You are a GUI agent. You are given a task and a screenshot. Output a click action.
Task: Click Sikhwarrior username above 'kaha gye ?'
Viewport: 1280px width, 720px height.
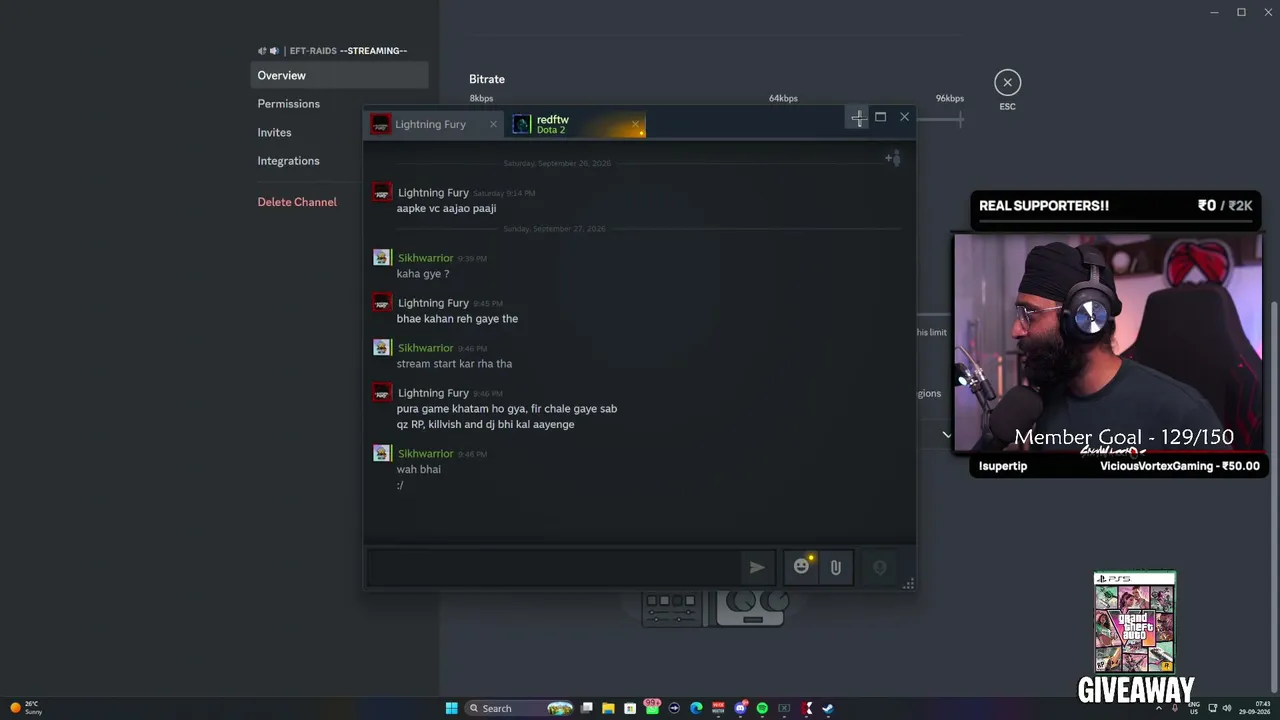tap(425, 258)
